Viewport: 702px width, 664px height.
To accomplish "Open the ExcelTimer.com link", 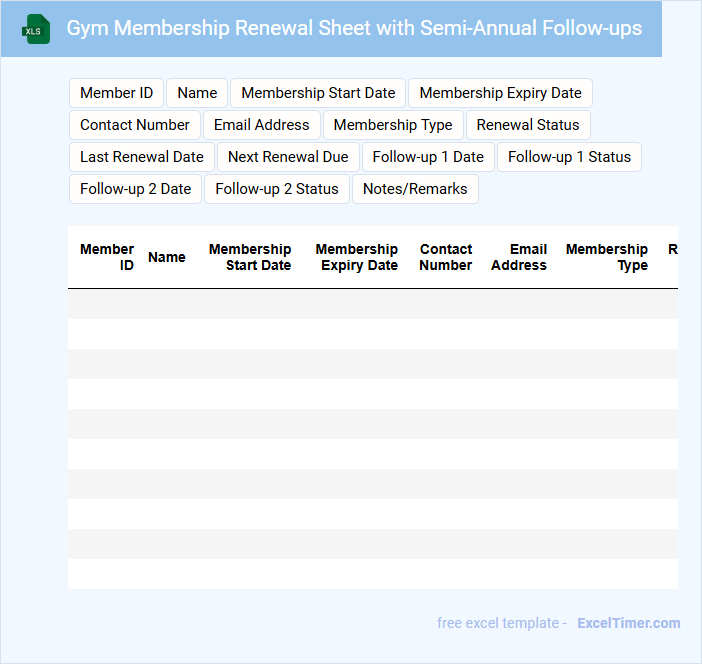I will point(628,623).
